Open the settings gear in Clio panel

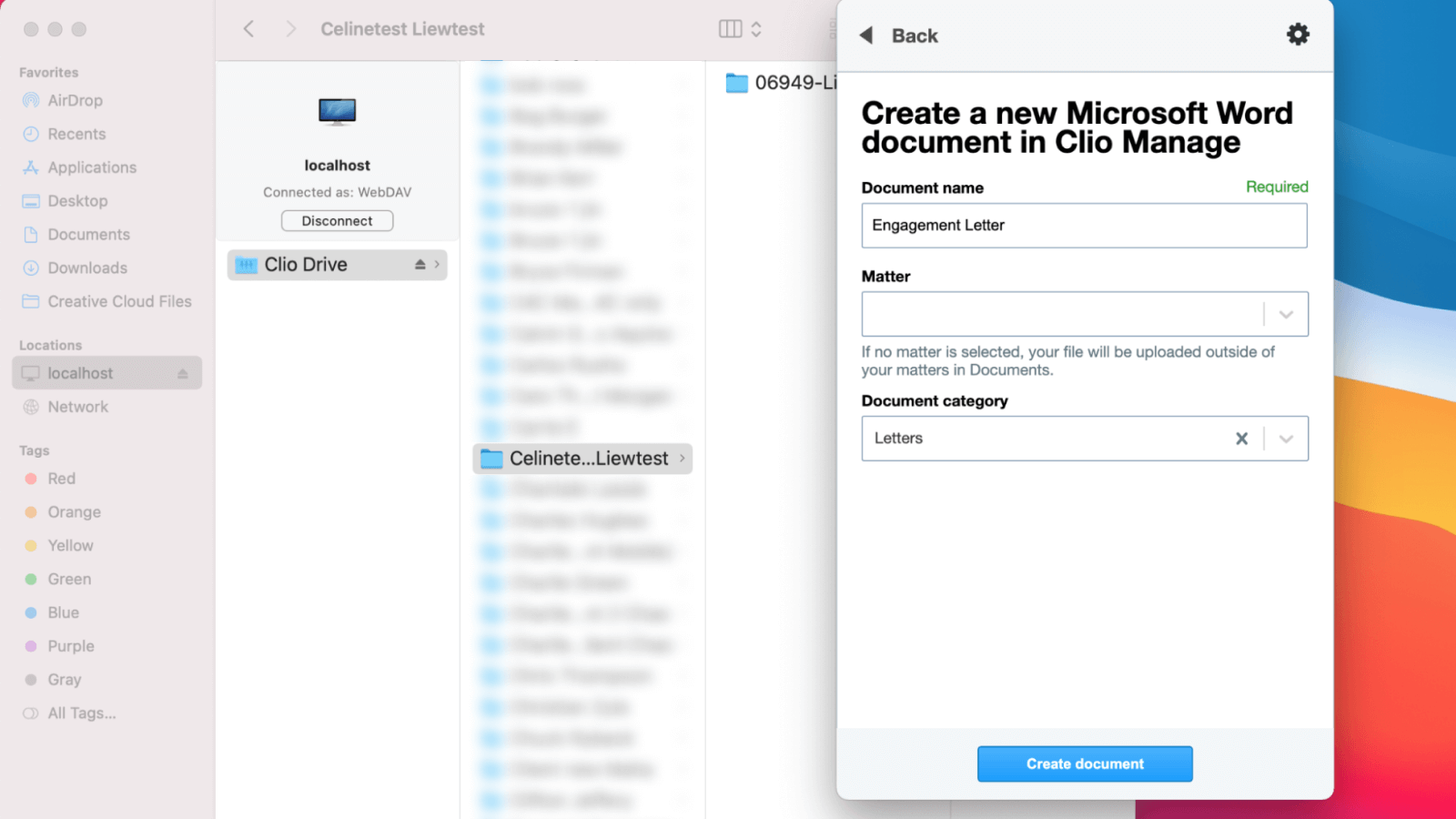1298,35
